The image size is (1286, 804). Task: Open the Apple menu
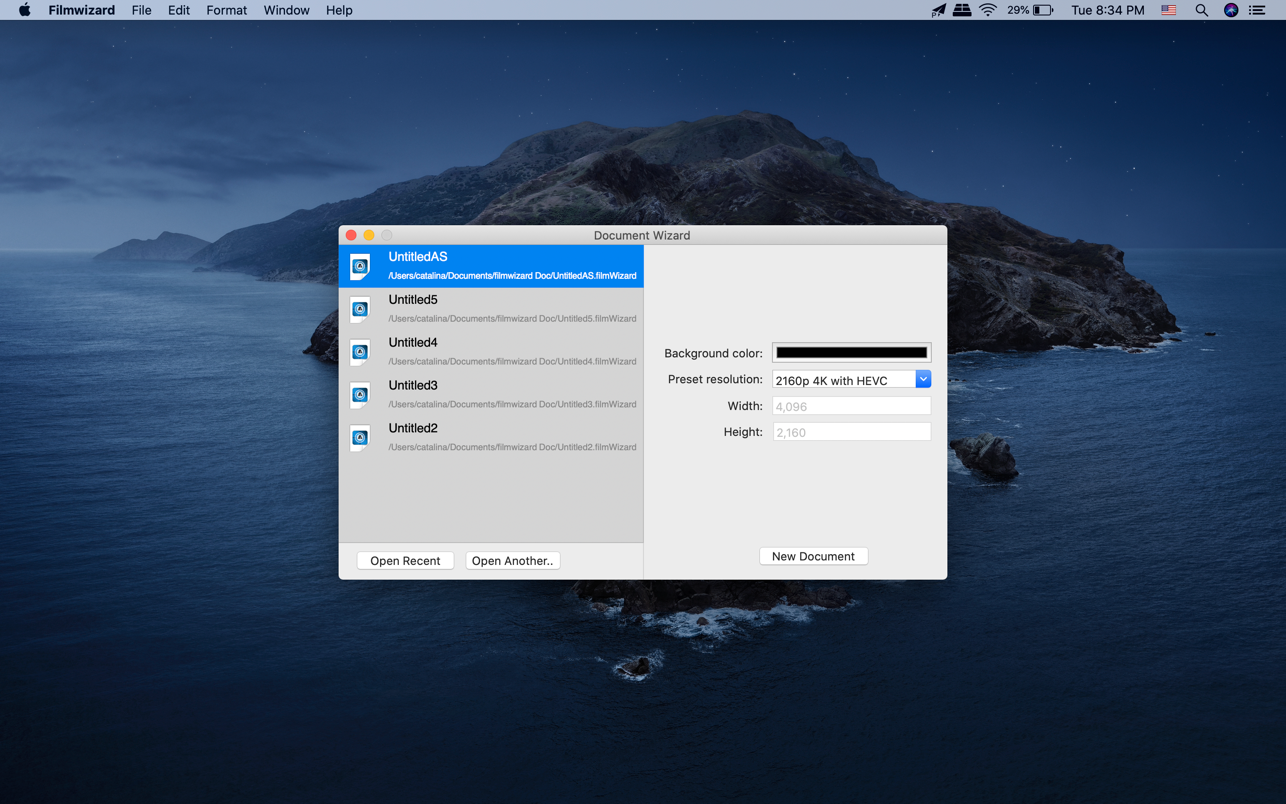pos(24,10)
